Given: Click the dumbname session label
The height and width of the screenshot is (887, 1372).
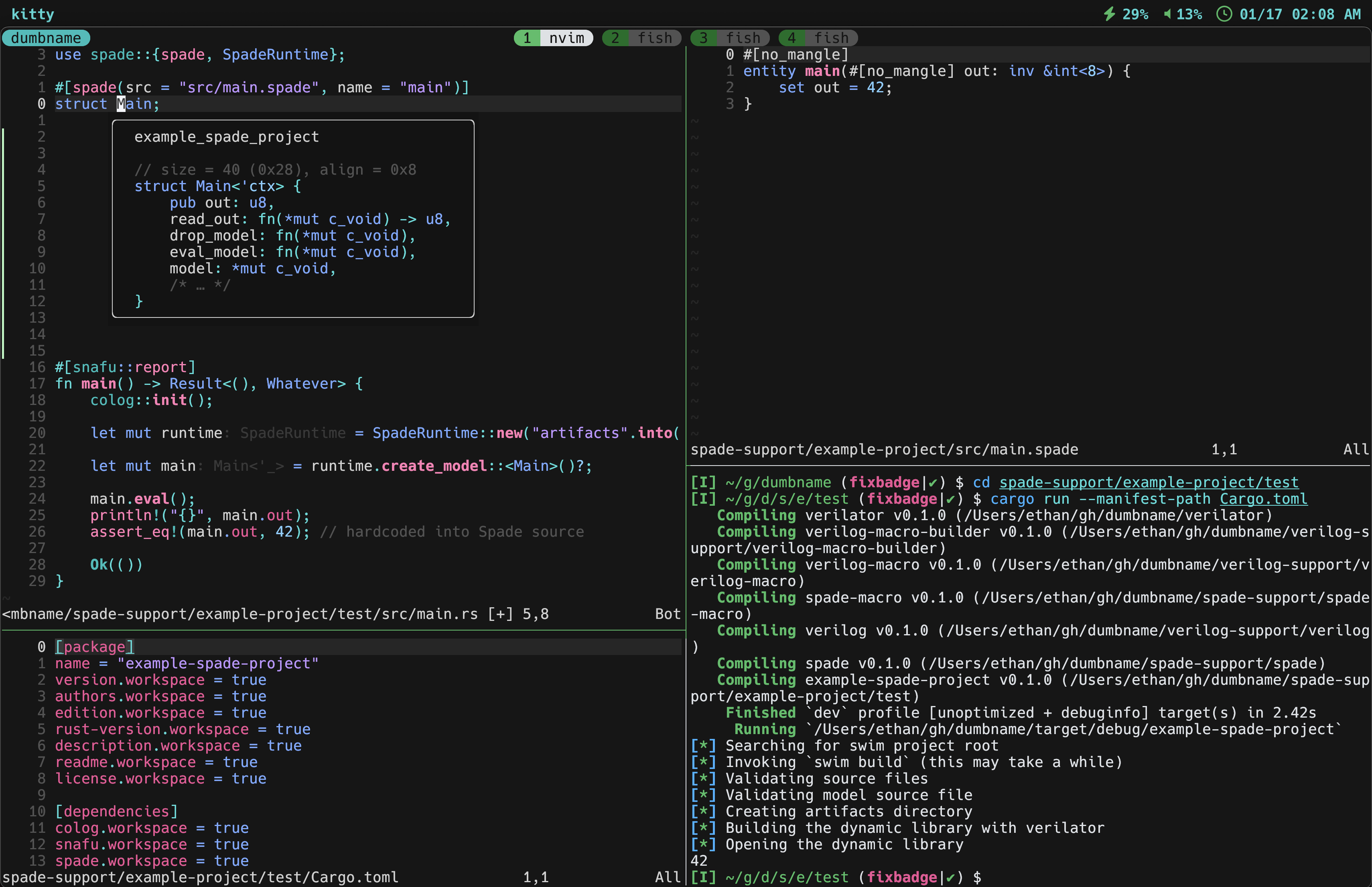Looking at the screenshot, I should click(x=46, y=38).
